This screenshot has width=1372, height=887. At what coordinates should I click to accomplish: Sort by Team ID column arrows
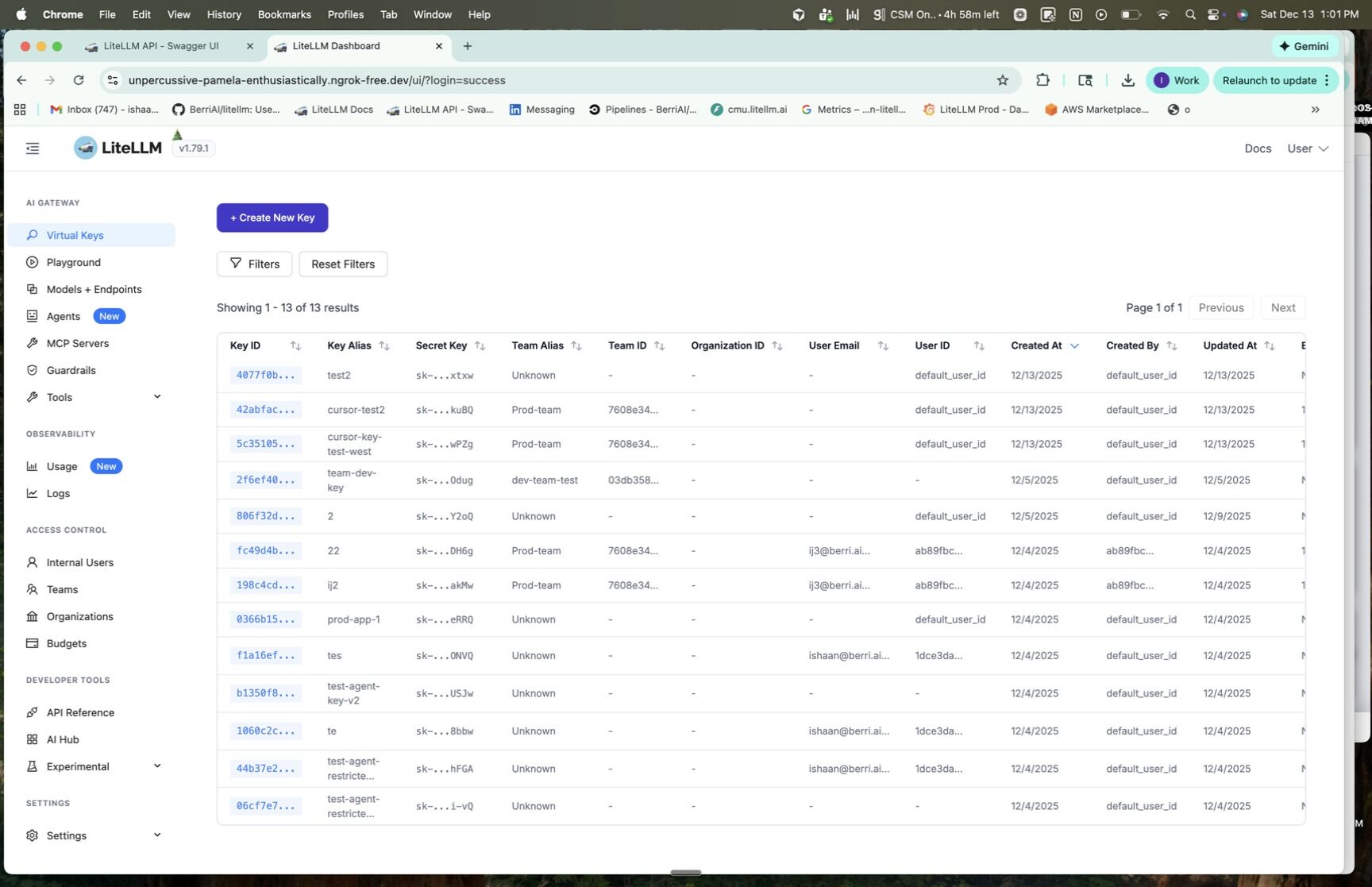click(x=659, y=345)
